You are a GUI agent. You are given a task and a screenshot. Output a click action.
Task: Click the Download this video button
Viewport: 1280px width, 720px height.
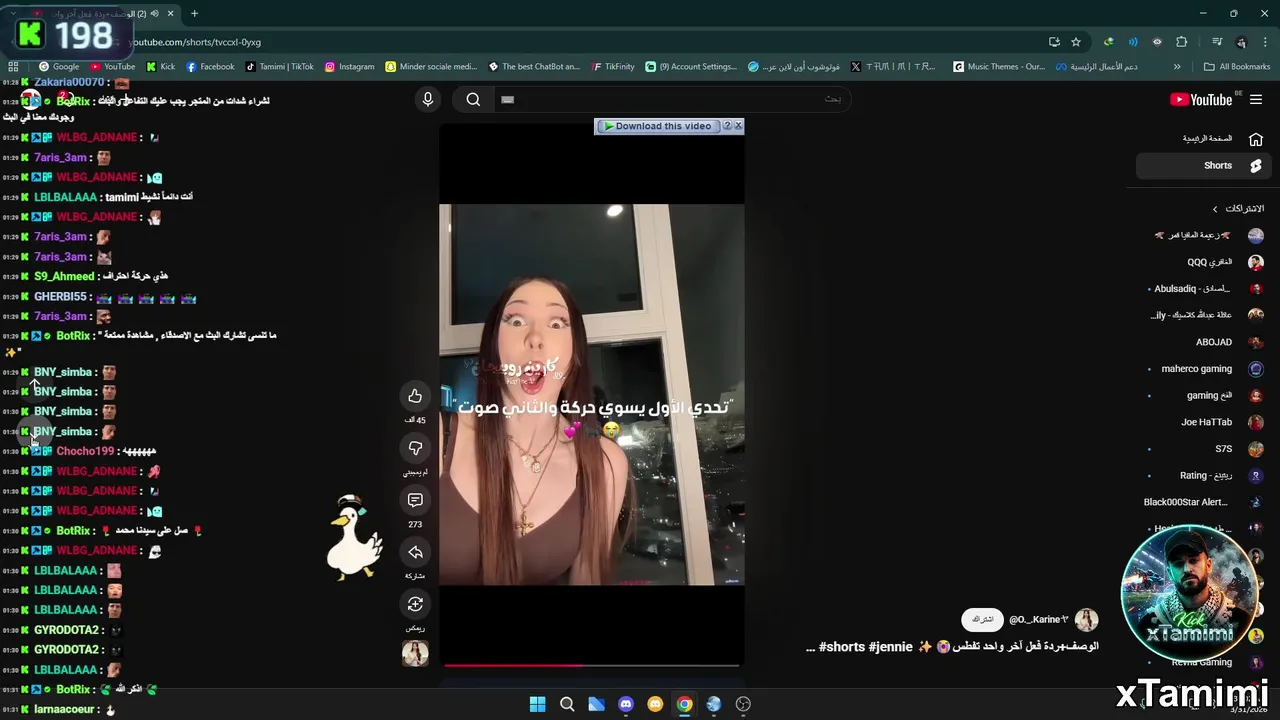click(657, 126)
